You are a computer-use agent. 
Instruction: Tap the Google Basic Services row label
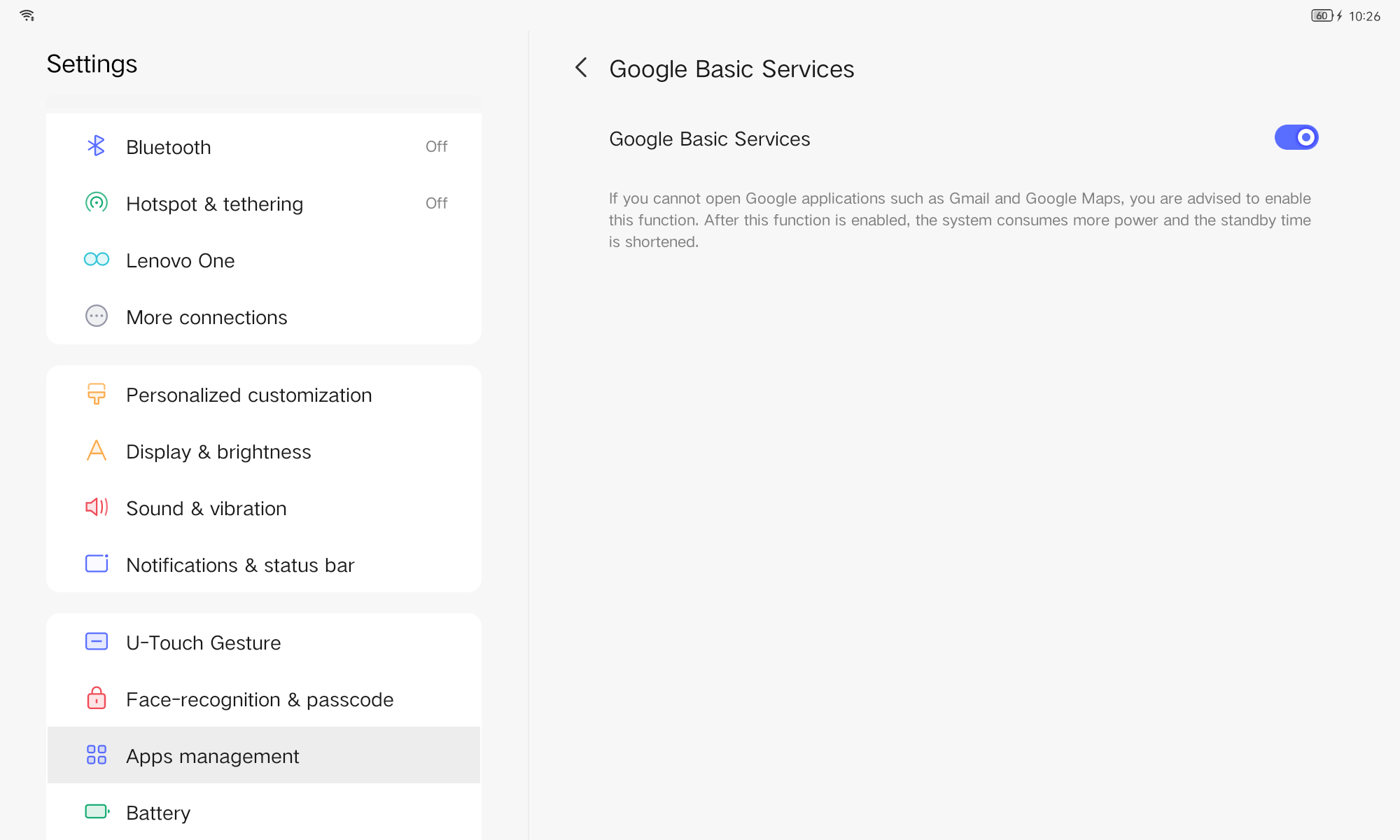[709, 139]
